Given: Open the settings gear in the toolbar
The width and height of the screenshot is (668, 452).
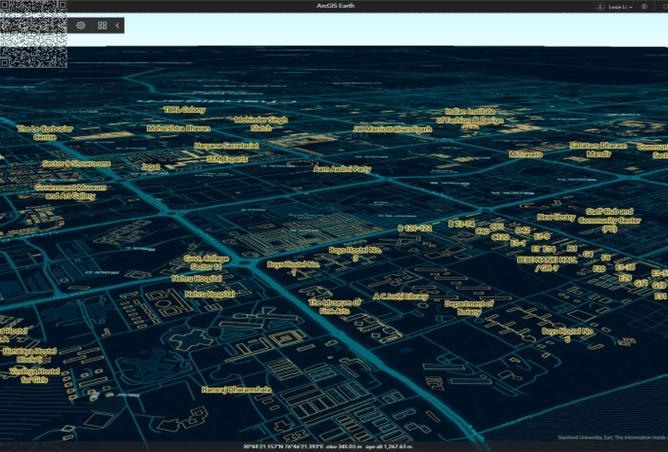Looking at the screenshot, I should coord(81,26).
